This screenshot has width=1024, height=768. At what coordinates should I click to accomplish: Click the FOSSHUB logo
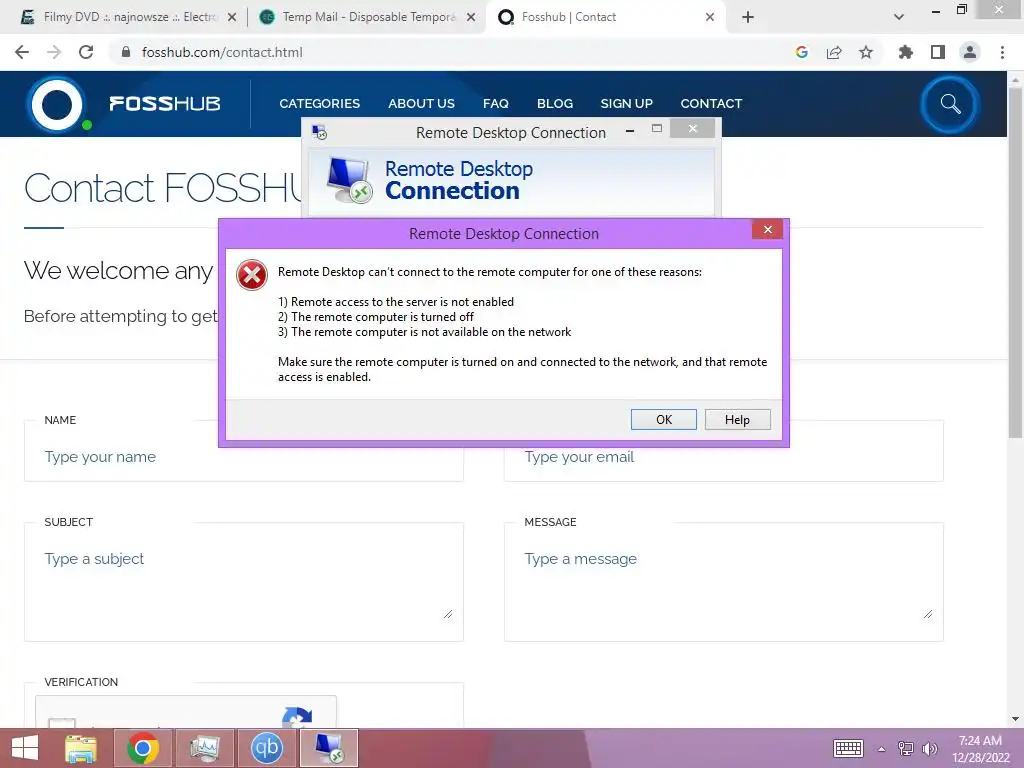123,104
